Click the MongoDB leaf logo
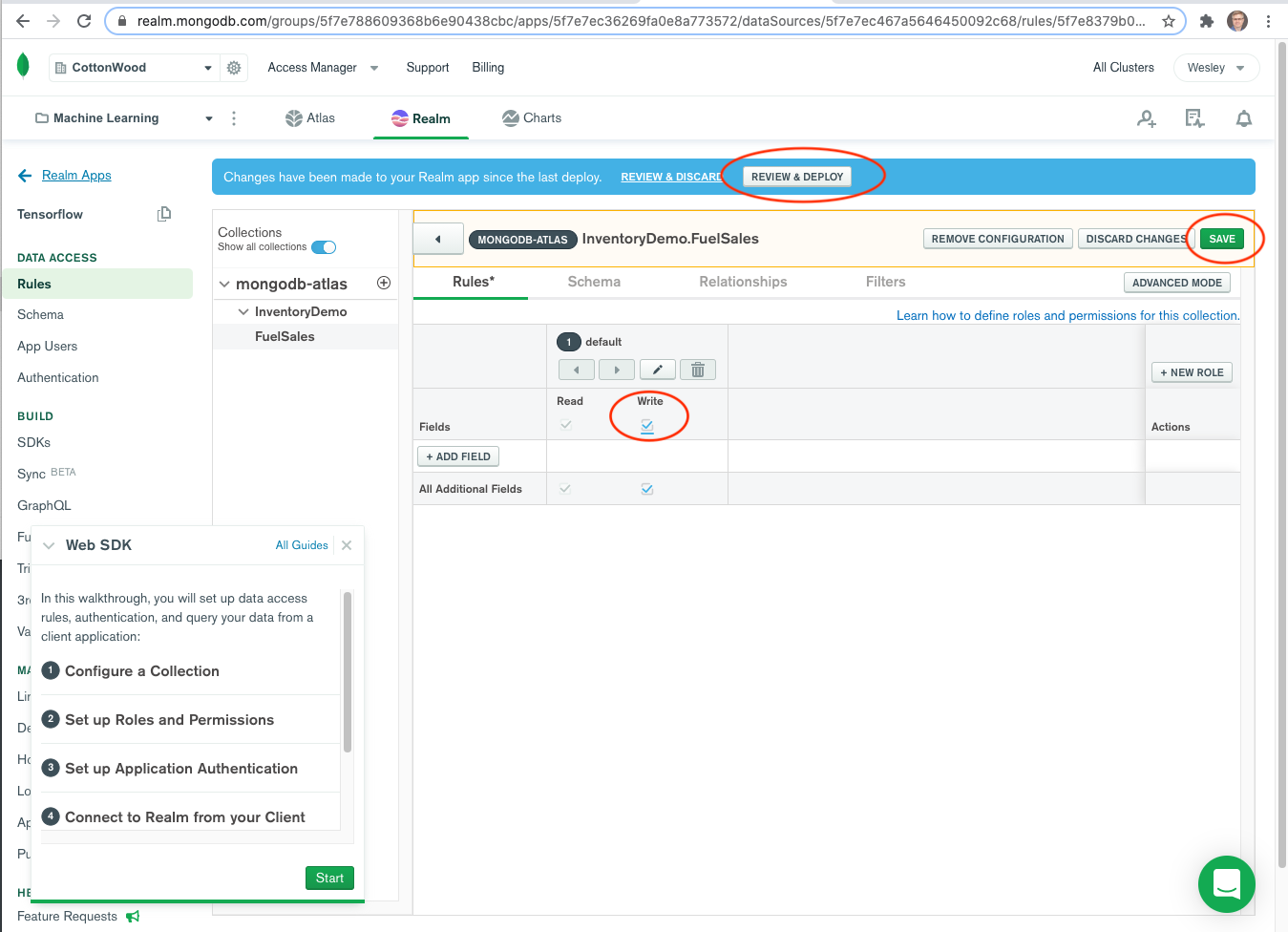 click(23, 66)
